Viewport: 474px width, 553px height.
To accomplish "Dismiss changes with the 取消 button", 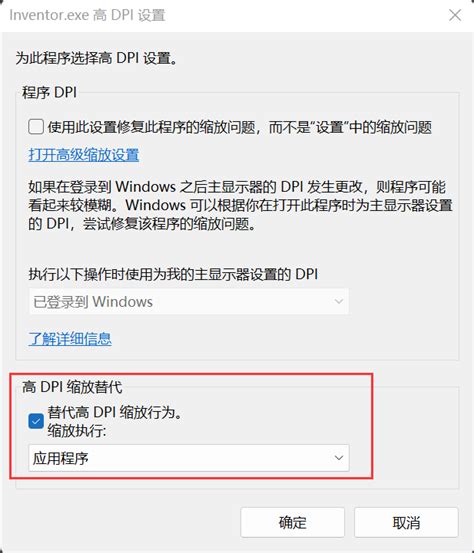I will [x=406, y=522].
